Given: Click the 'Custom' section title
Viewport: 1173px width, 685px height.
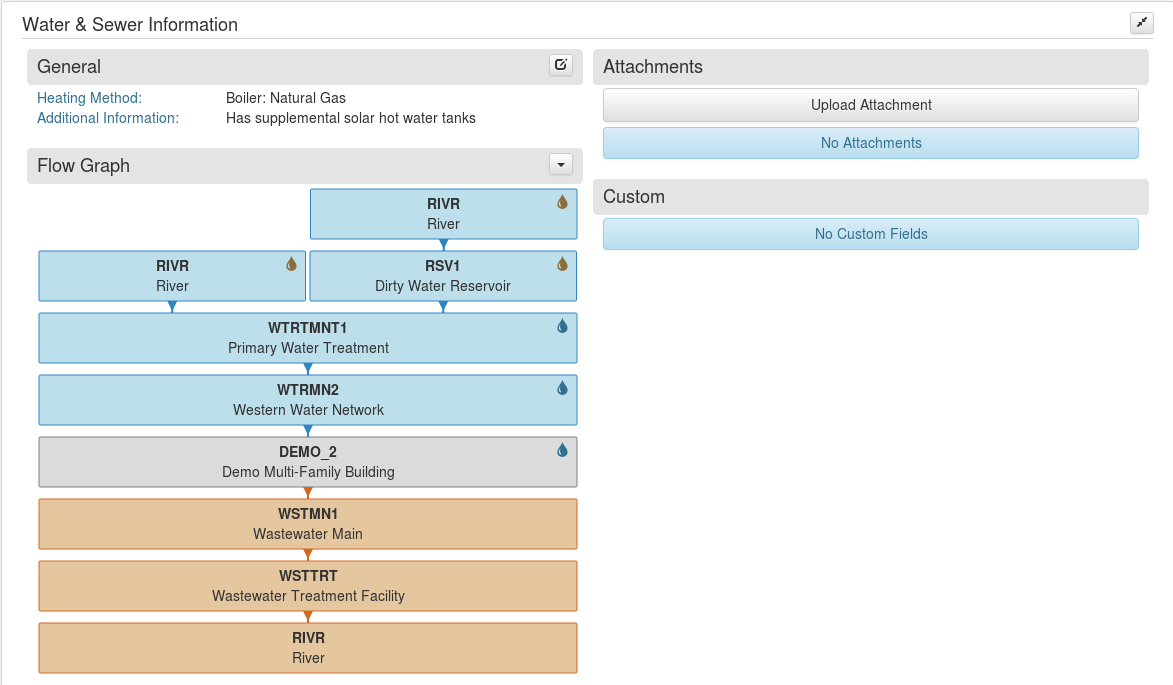Looking at the screenshot, I should pos(634,197).
